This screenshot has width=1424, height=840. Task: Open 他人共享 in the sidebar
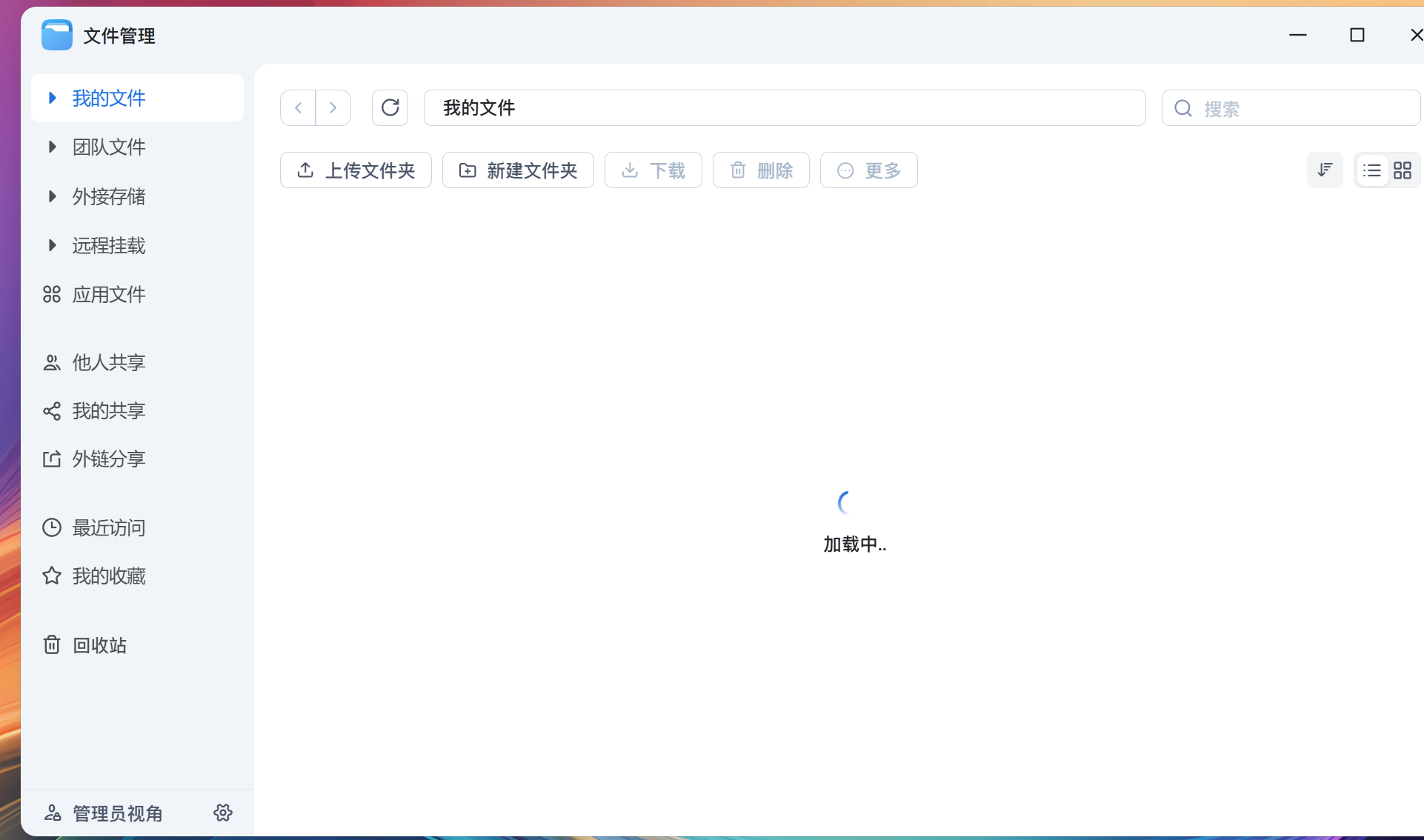108,363
